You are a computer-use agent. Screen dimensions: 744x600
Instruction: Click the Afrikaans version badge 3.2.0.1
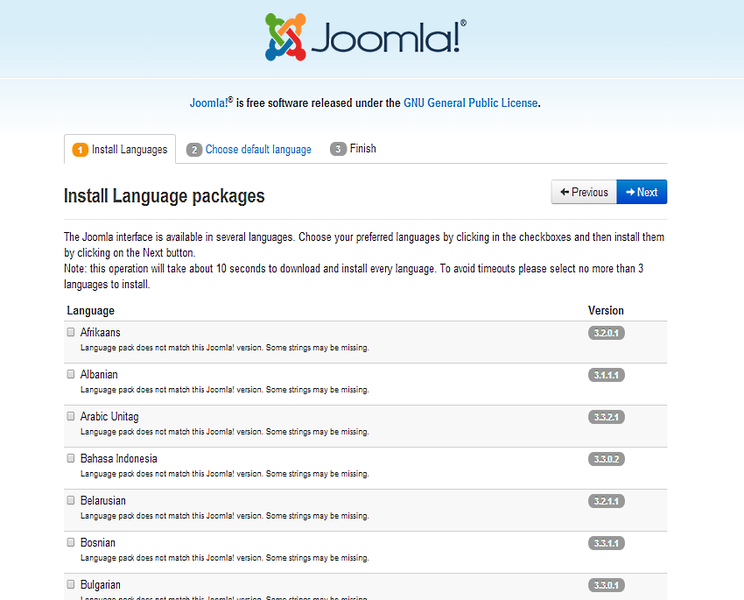(x=606, y=333)
